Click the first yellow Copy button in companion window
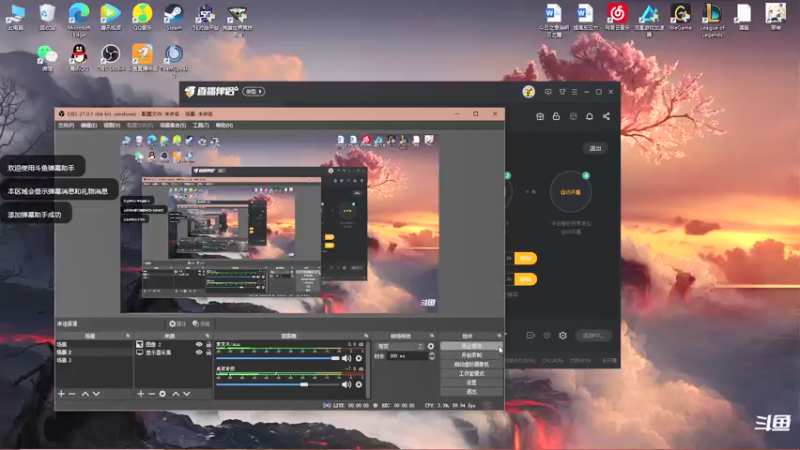The image size is (800, 450). [x=525, y=259]
